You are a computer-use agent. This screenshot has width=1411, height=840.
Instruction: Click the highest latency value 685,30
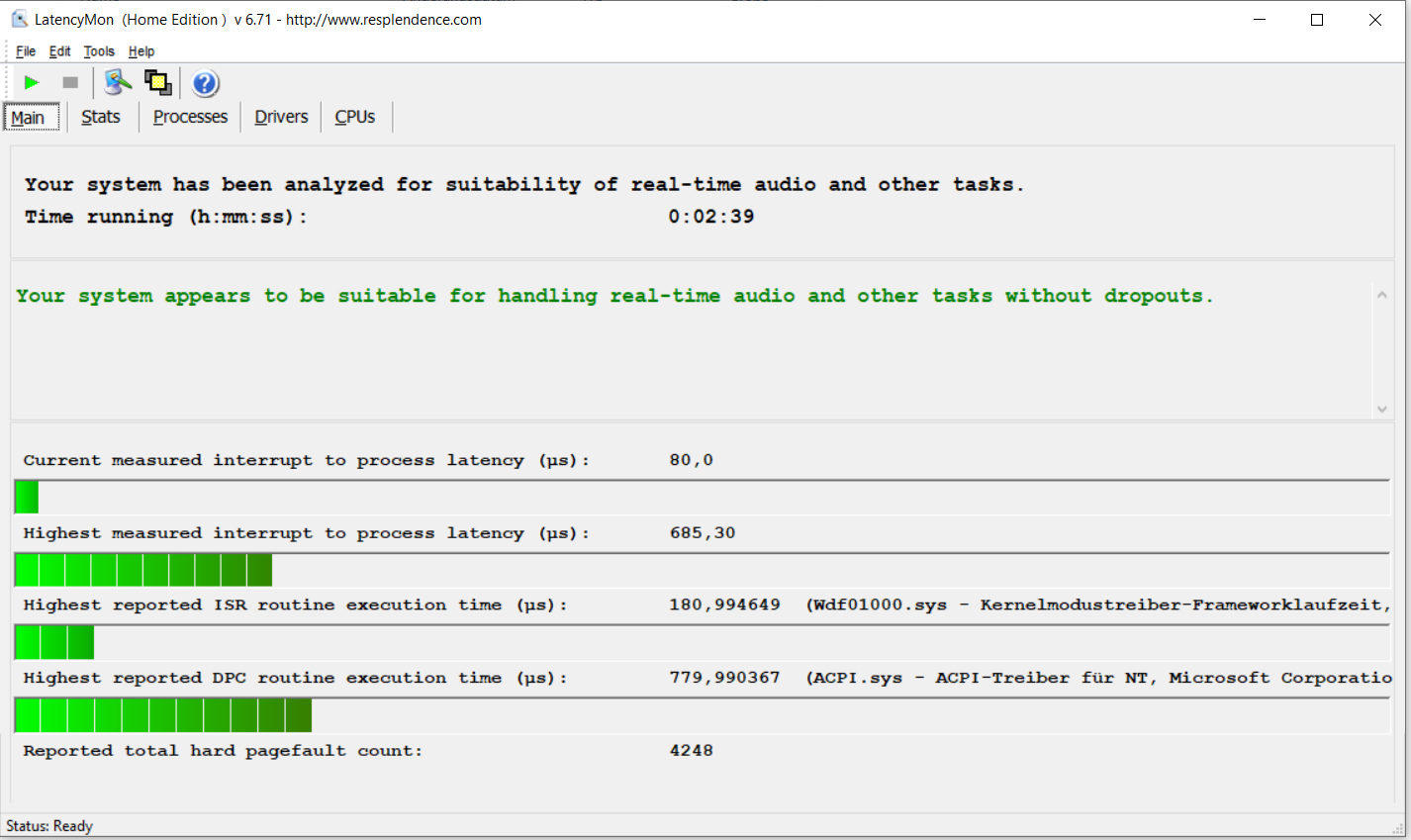point(703,533)
